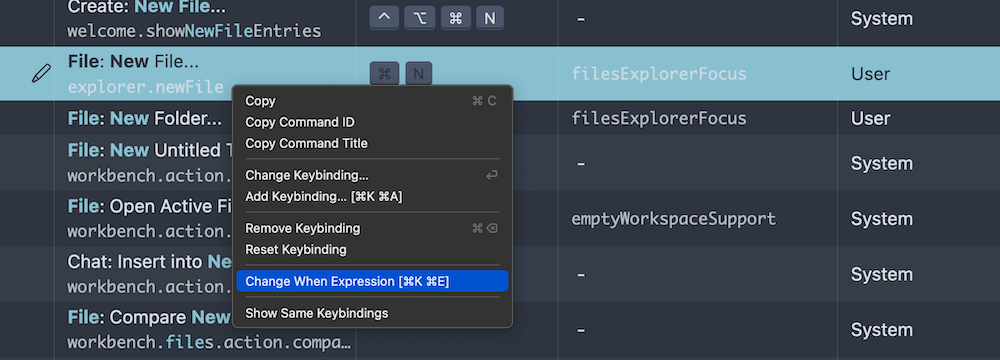The height and width of the screenshot is (360, 1000).
Task: Select the File: Compare New row
Action: 500,330
